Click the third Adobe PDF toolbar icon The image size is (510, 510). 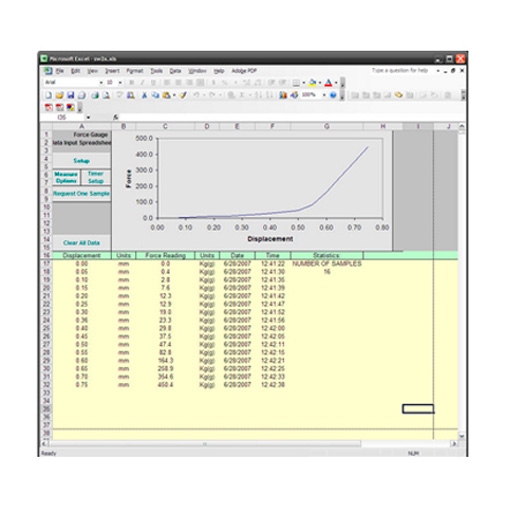click(x=70, y=107)
